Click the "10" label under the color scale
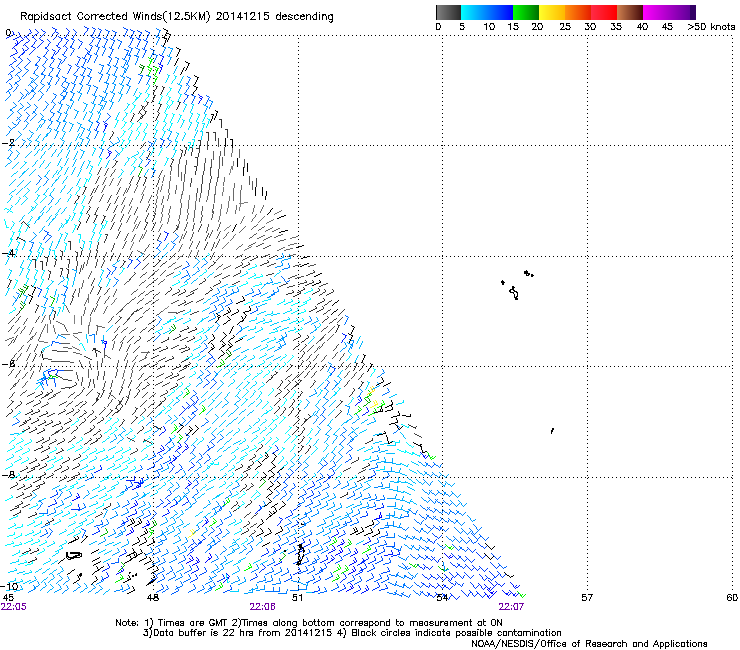Viewport: 740px width, 650px height. point(489,26)
